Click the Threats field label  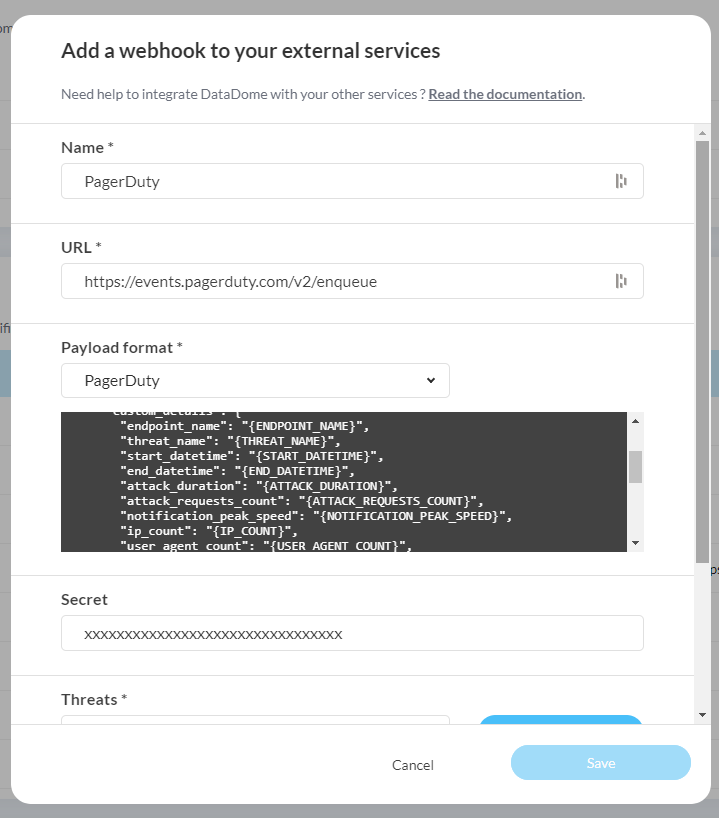[94, 699]
